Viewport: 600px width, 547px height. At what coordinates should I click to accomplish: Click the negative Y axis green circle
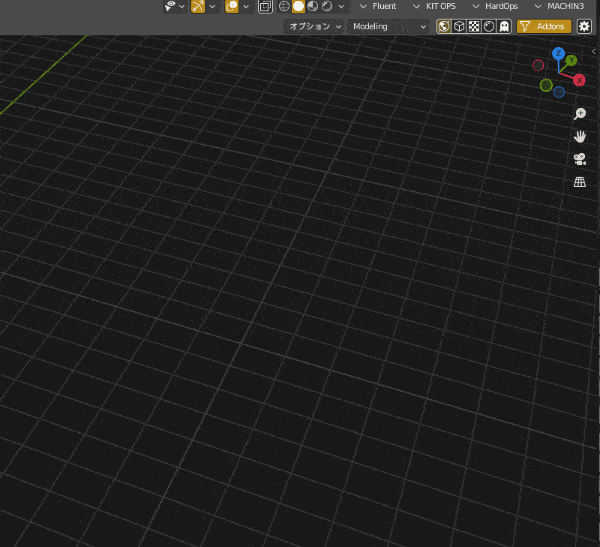coord(546,85)
